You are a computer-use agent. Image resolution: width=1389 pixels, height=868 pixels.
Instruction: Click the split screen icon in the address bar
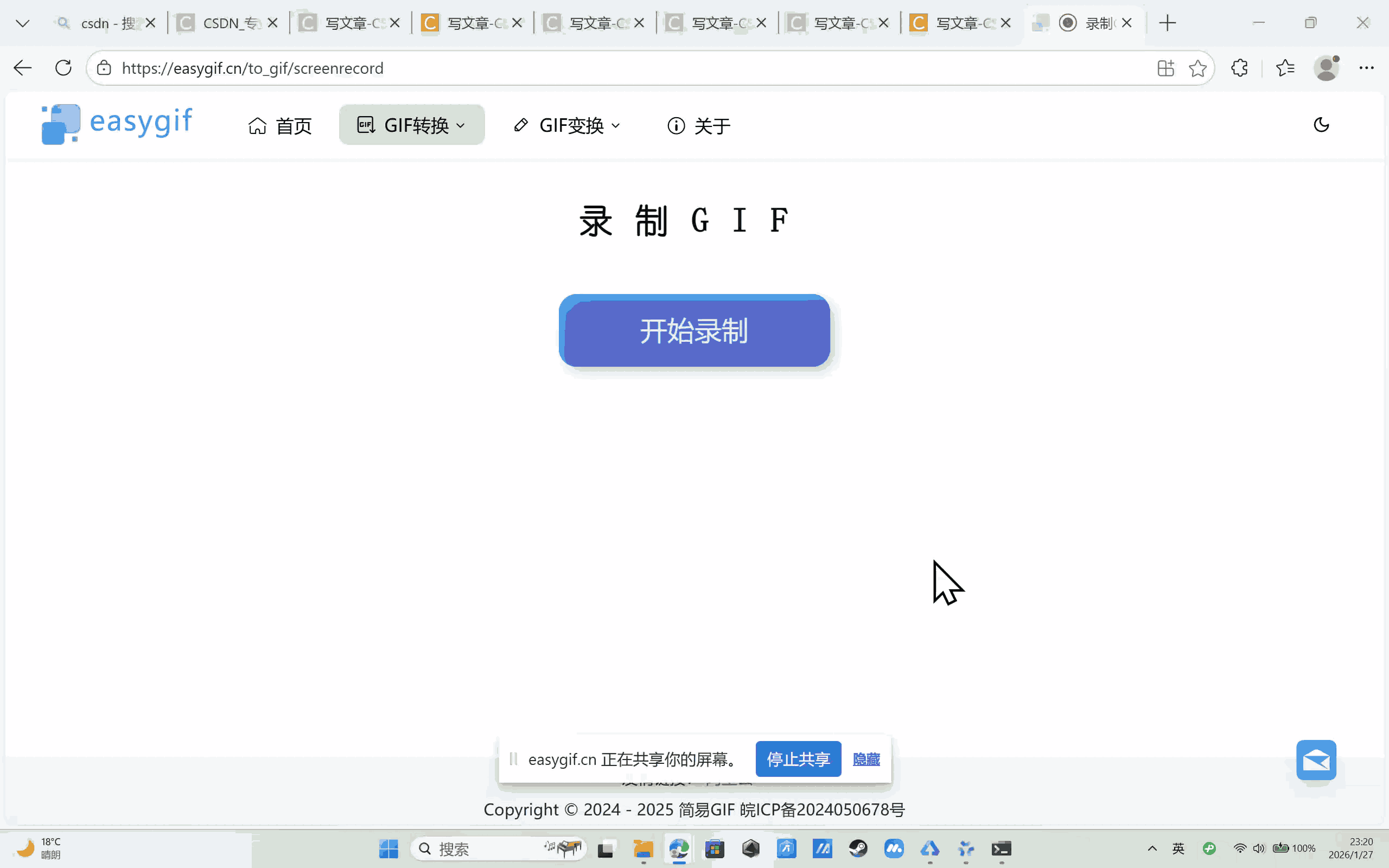pyautogui.click(x=1165, y=68)
